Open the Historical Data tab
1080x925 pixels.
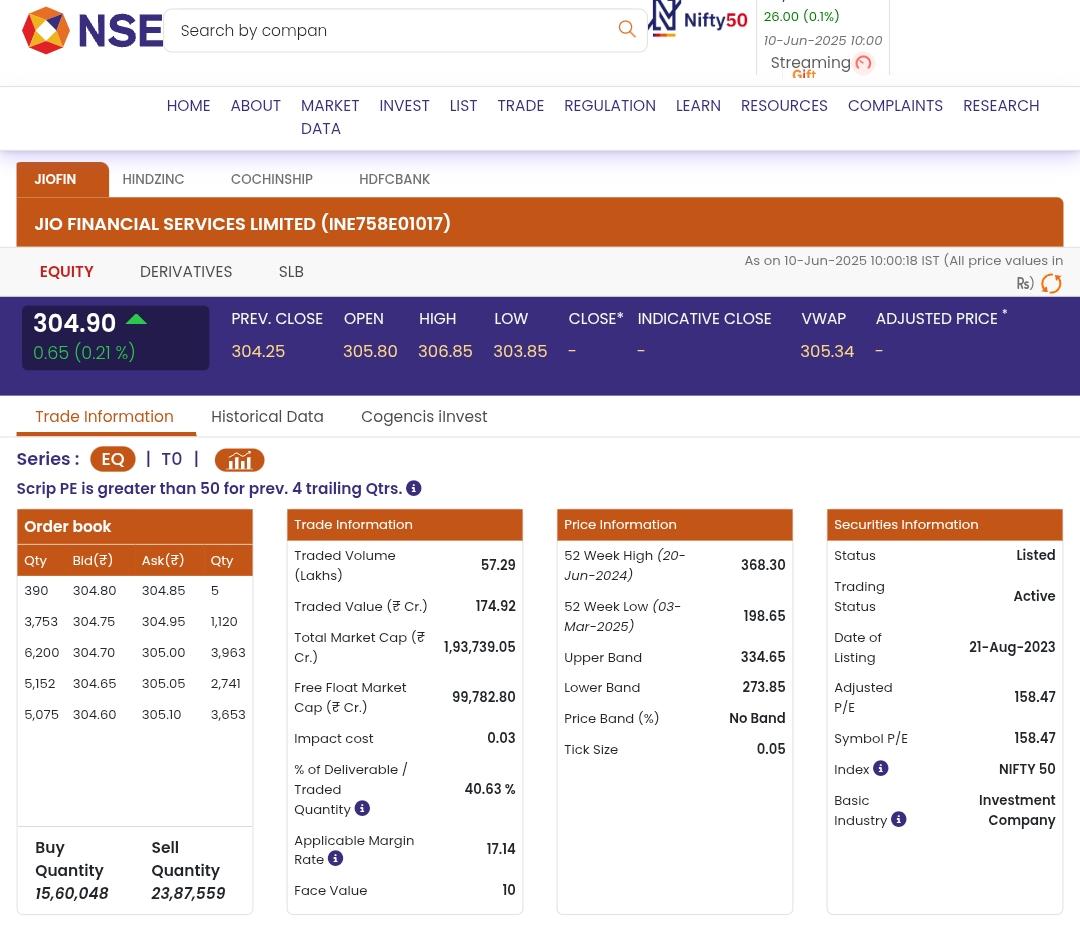[x=267, y=417]
